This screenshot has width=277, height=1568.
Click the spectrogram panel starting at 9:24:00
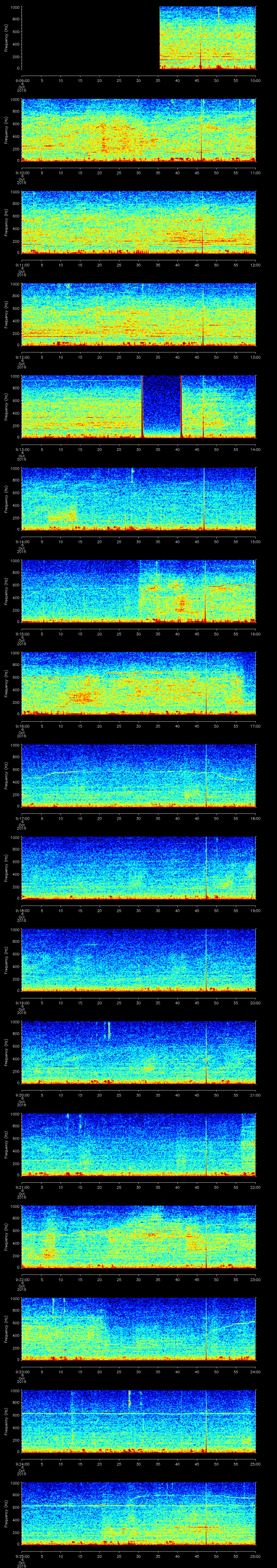click(139, 1422)
